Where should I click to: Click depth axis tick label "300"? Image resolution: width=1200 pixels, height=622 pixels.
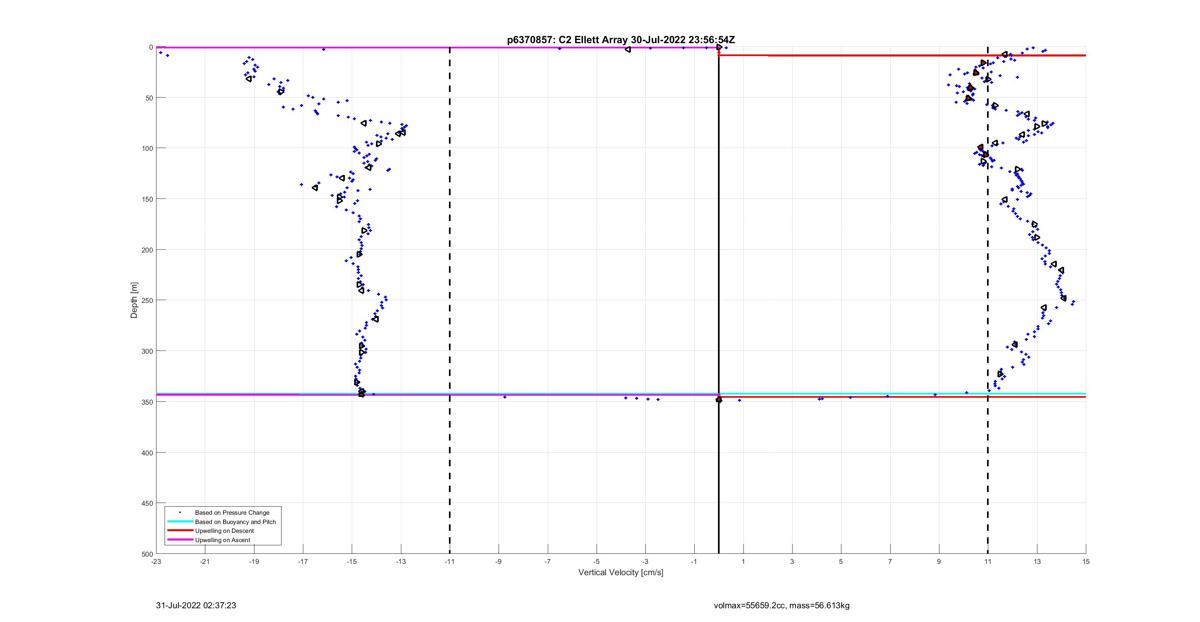point(146,351)
